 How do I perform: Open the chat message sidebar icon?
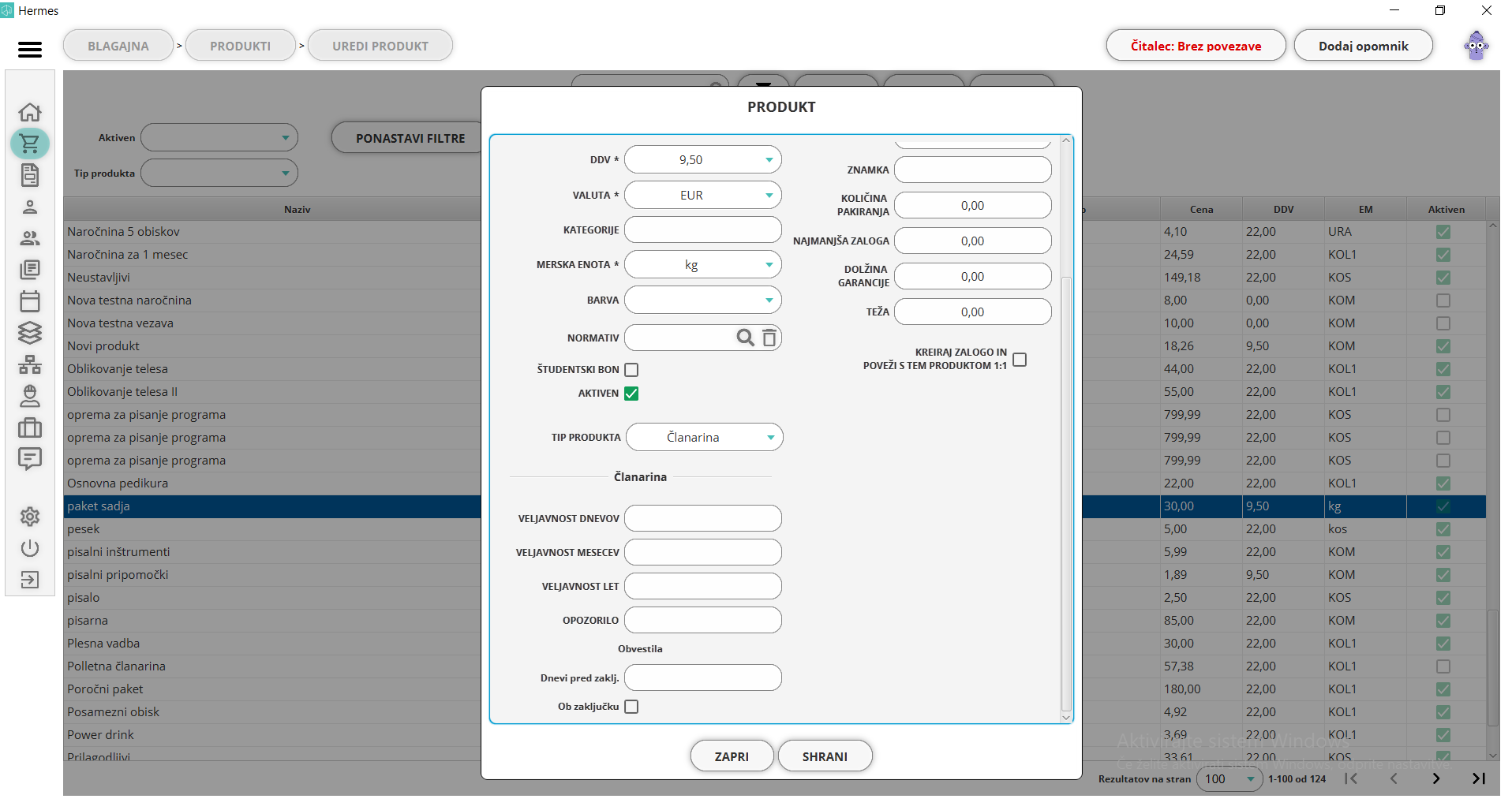[x=30, y=459]
